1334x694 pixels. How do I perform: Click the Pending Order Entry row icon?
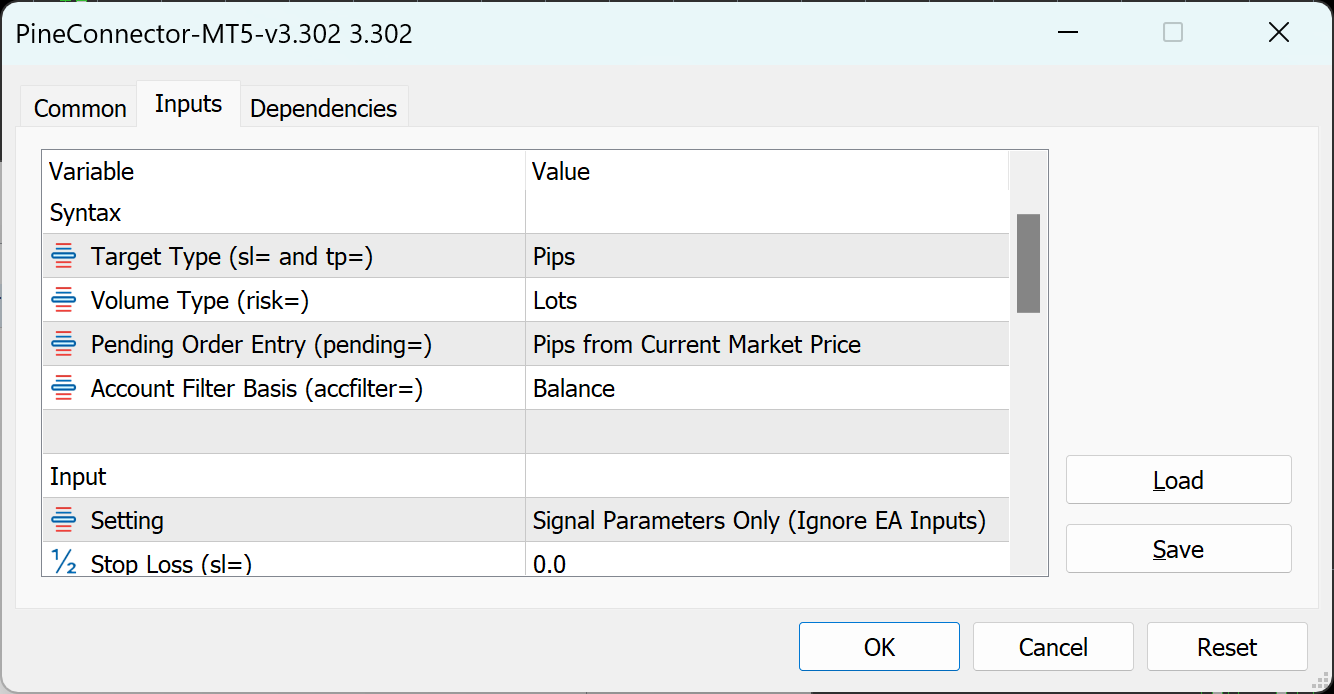(x=63, y=345)
